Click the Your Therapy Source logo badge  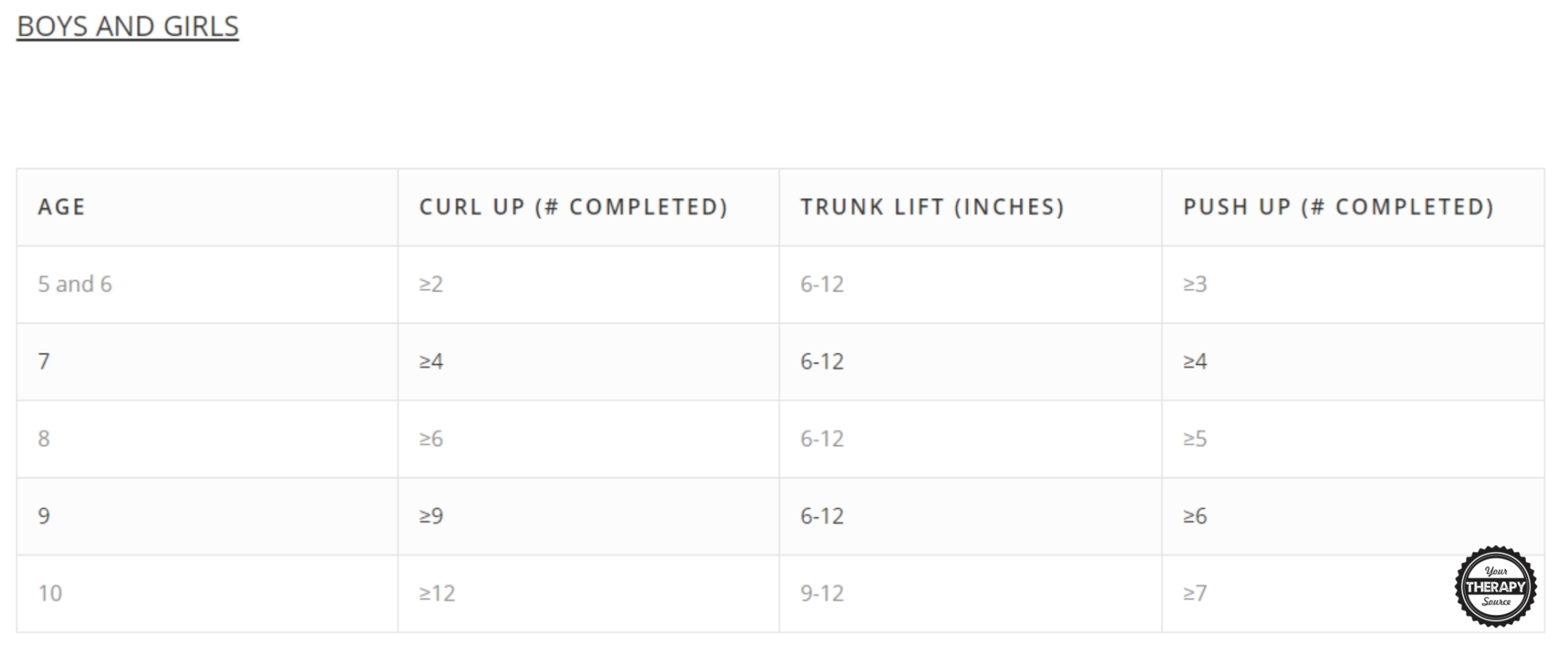(x=1494, y=587)
